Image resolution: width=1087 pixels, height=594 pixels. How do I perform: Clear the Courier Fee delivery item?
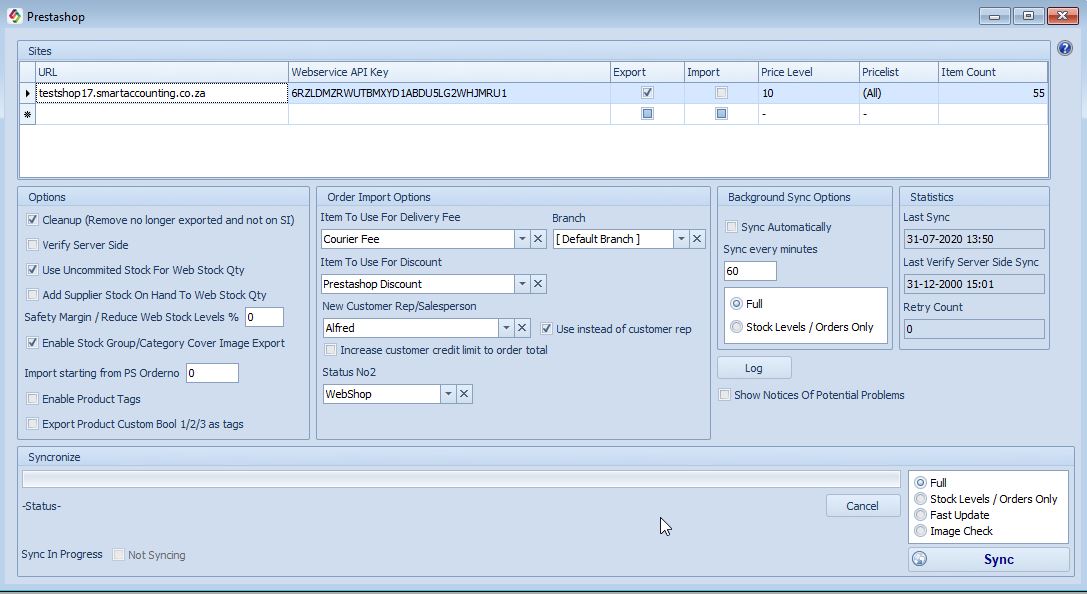click(x=538, y=238)
